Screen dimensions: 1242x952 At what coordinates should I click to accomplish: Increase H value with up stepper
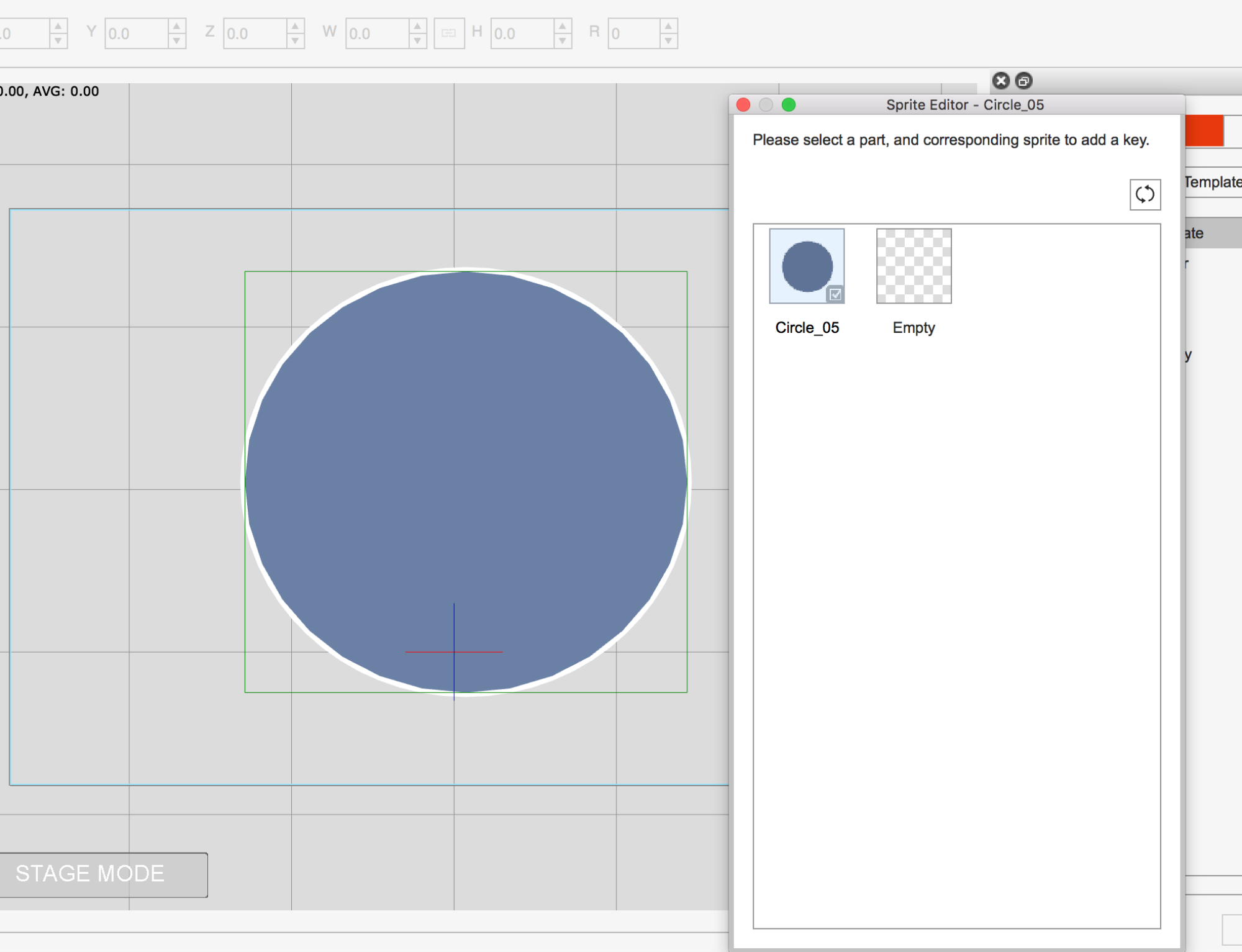tap(563, 26)
